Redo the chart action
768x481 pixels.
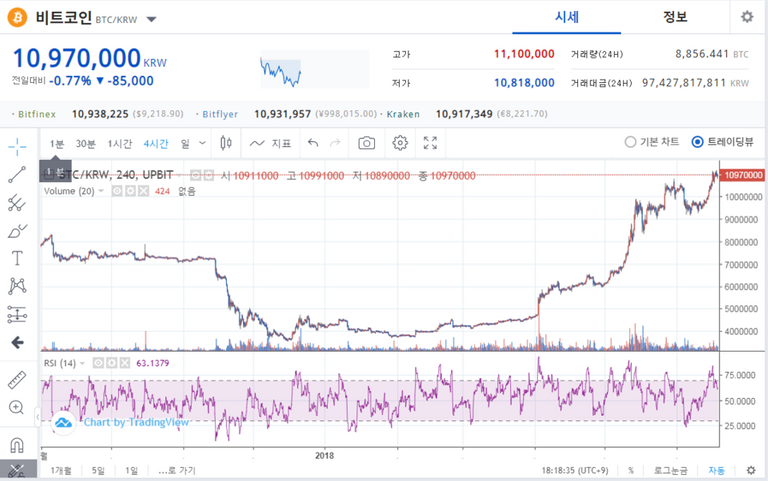pyautogui.click(x=335, y=143)
